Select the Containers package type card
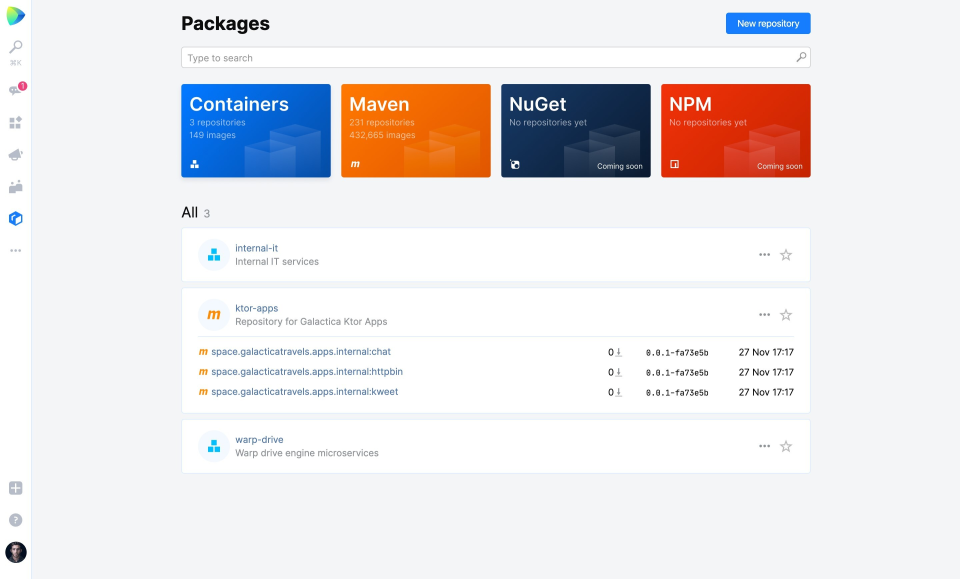960x579 pixels. point(255,130)
